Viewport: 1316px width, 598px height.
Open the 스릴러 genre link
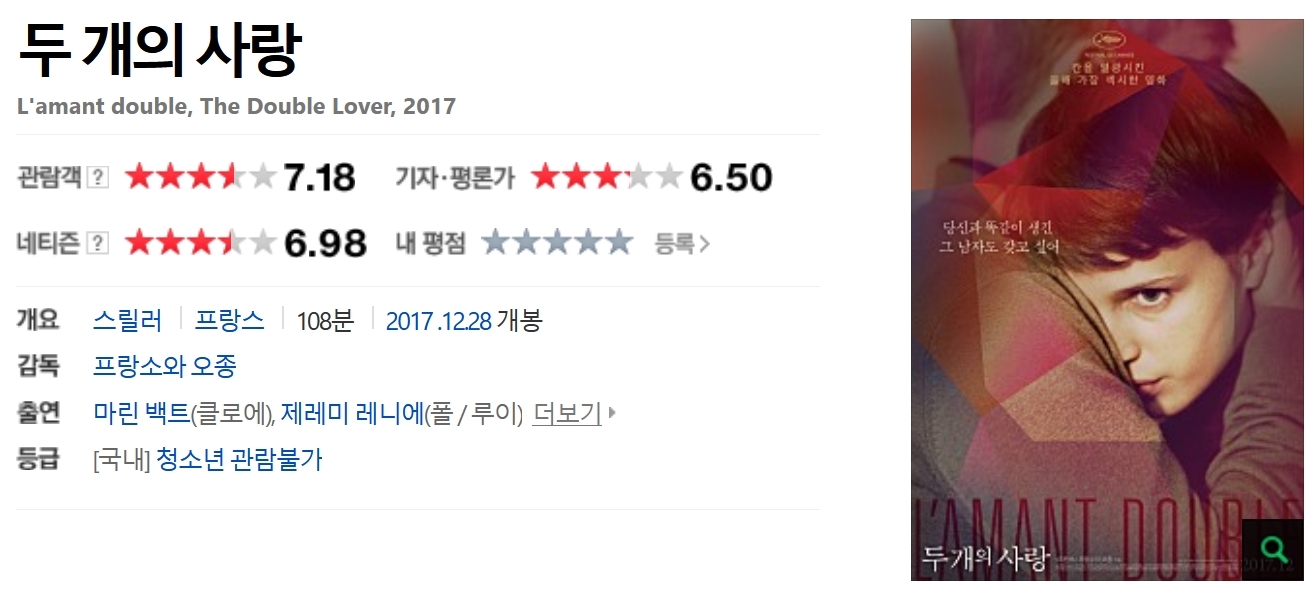click(127, 321)
